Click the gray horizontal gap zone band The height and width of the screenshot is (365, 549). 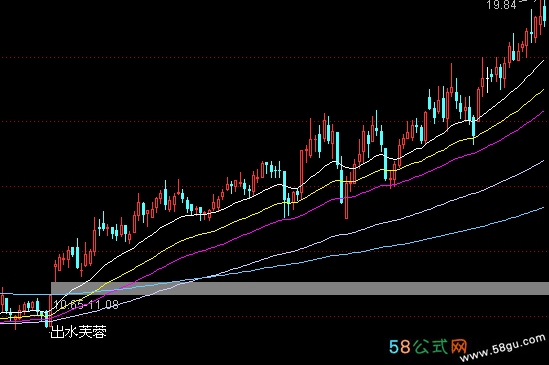(x=300, y=288)
